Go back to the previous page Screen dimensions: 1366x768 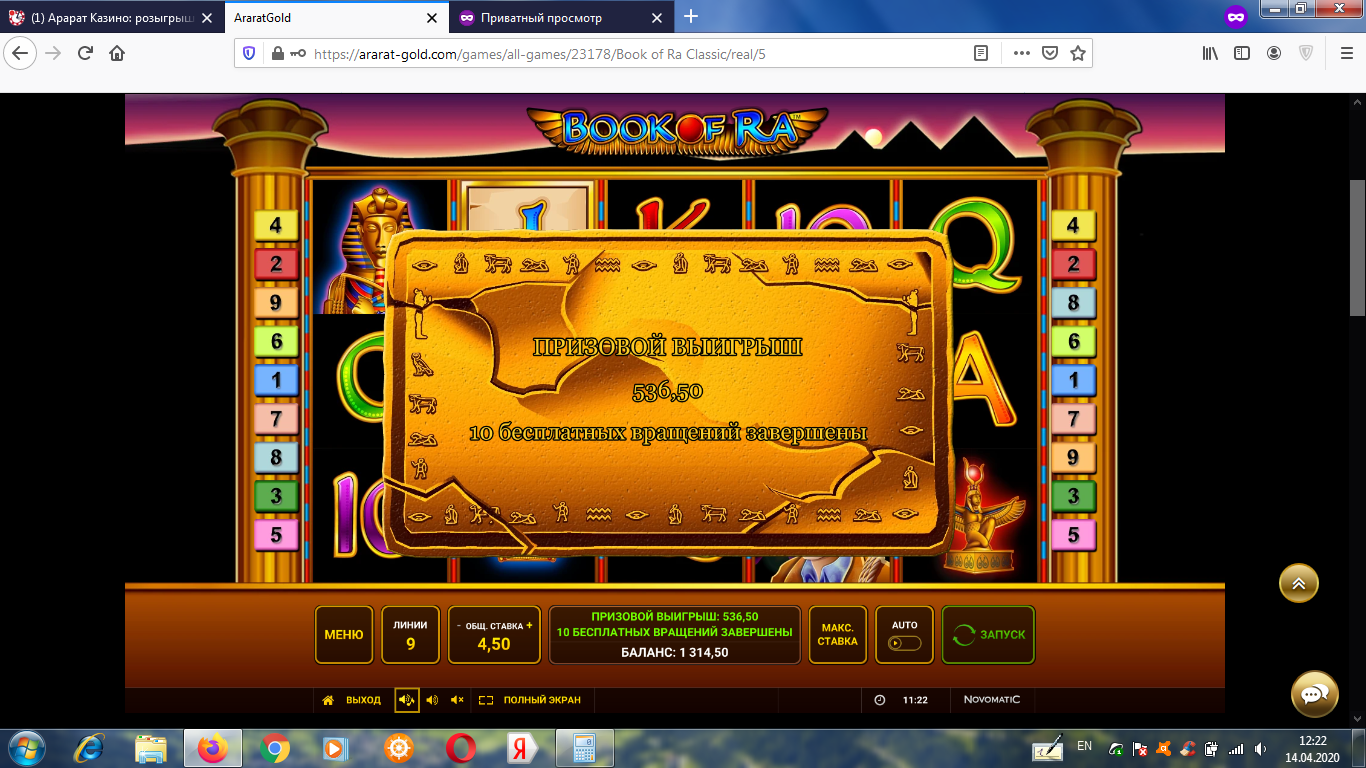pos(21,53)
